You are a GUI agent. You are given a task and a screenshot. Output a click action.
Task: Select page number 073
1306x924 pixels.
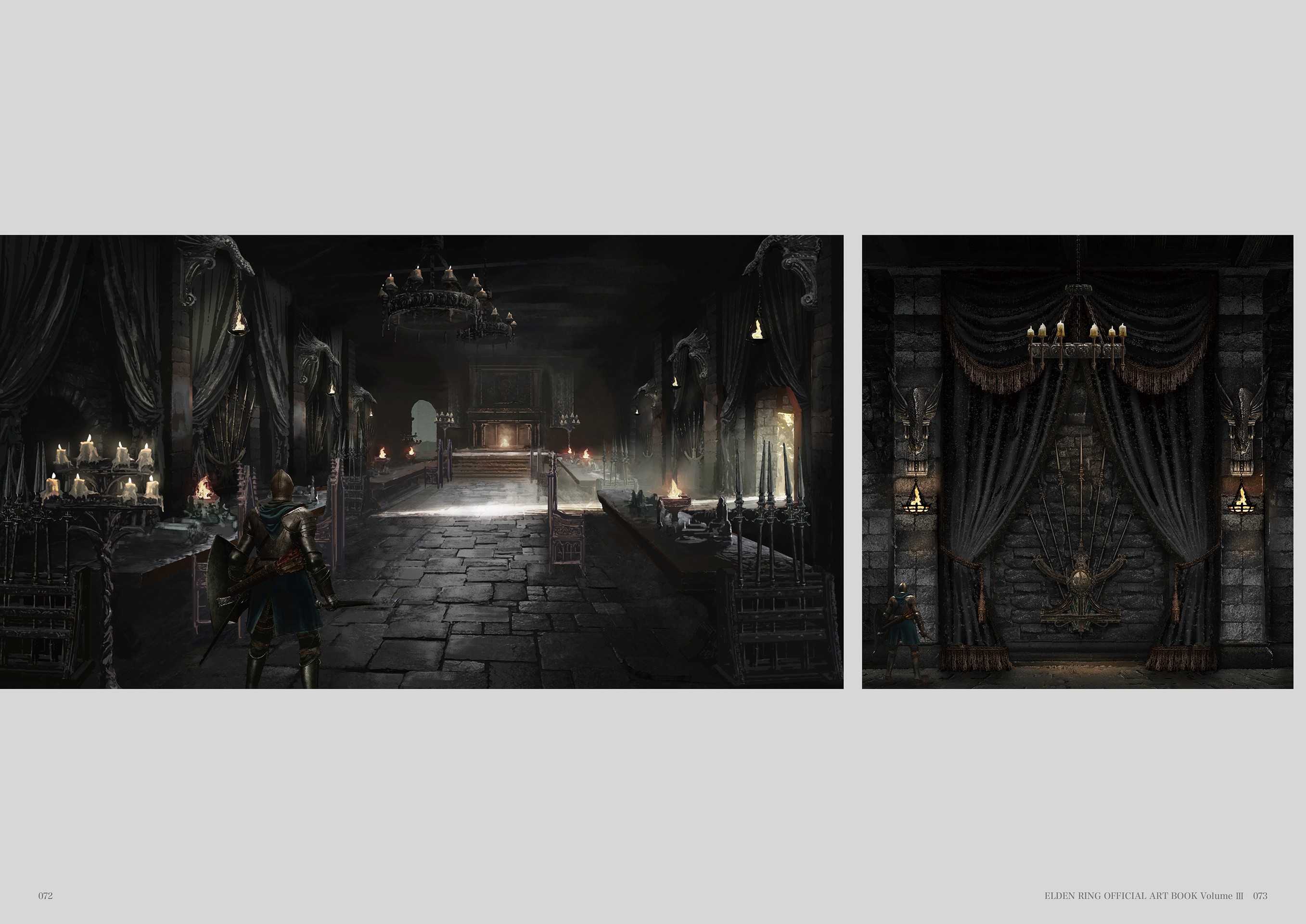[x=1260, y=896]
